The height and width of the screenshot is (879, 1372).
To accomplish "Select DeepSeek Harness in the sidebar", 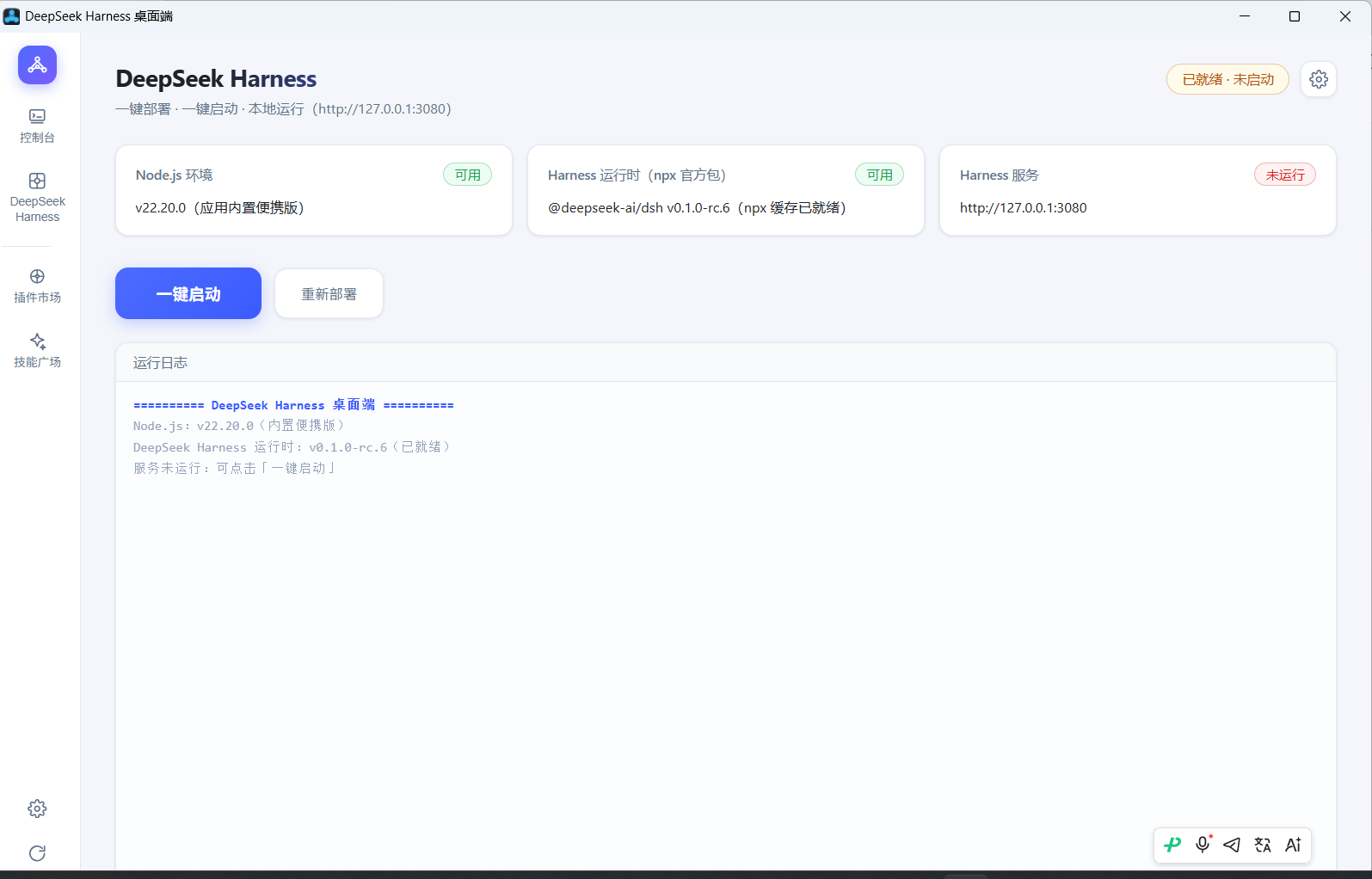I will (37, 197).
